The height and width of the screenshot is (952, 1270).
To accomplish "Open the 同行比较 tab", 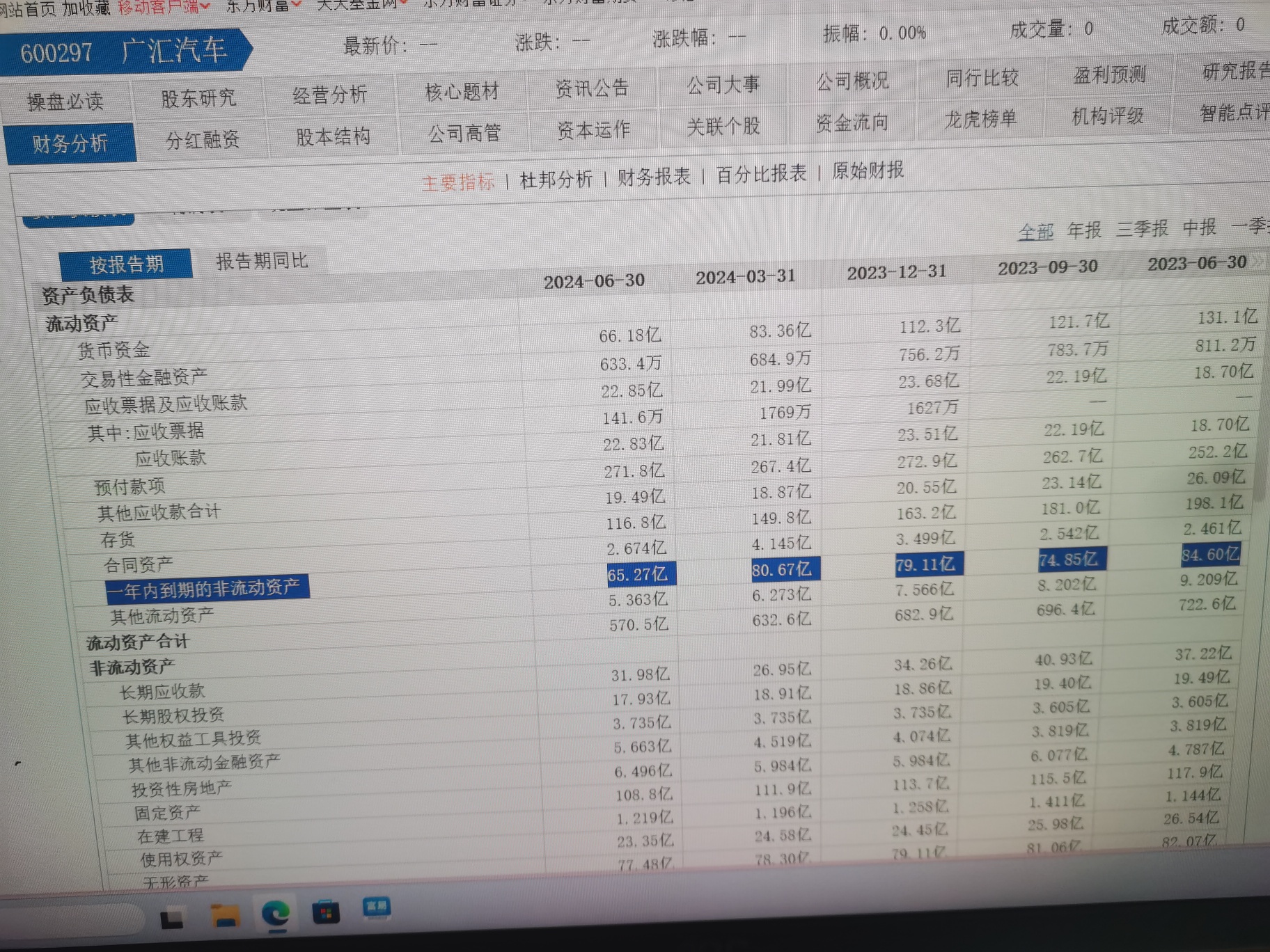I will point(982,78).
